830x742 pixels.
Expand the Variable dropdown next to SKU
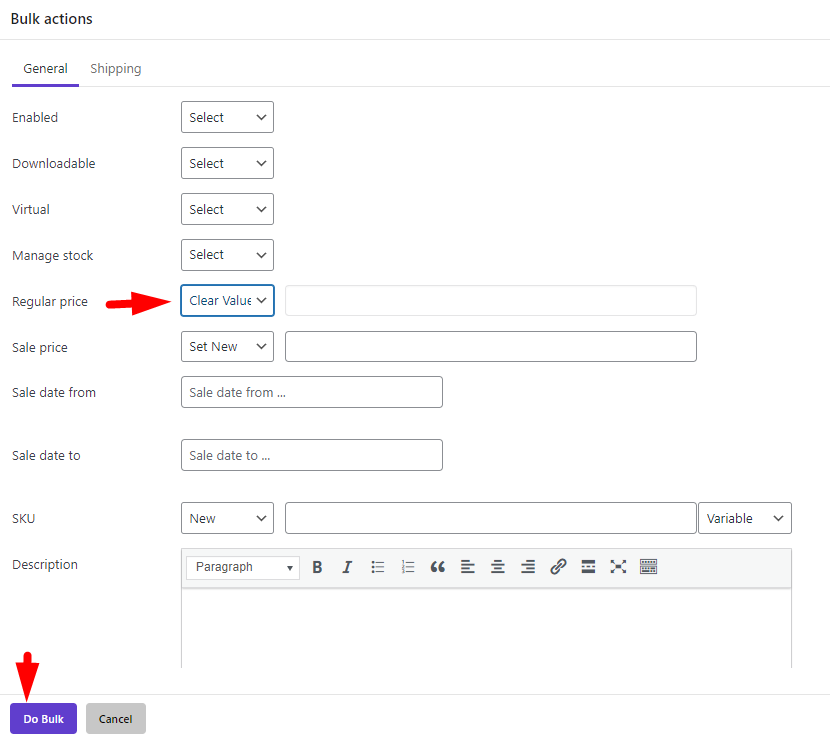744,518
